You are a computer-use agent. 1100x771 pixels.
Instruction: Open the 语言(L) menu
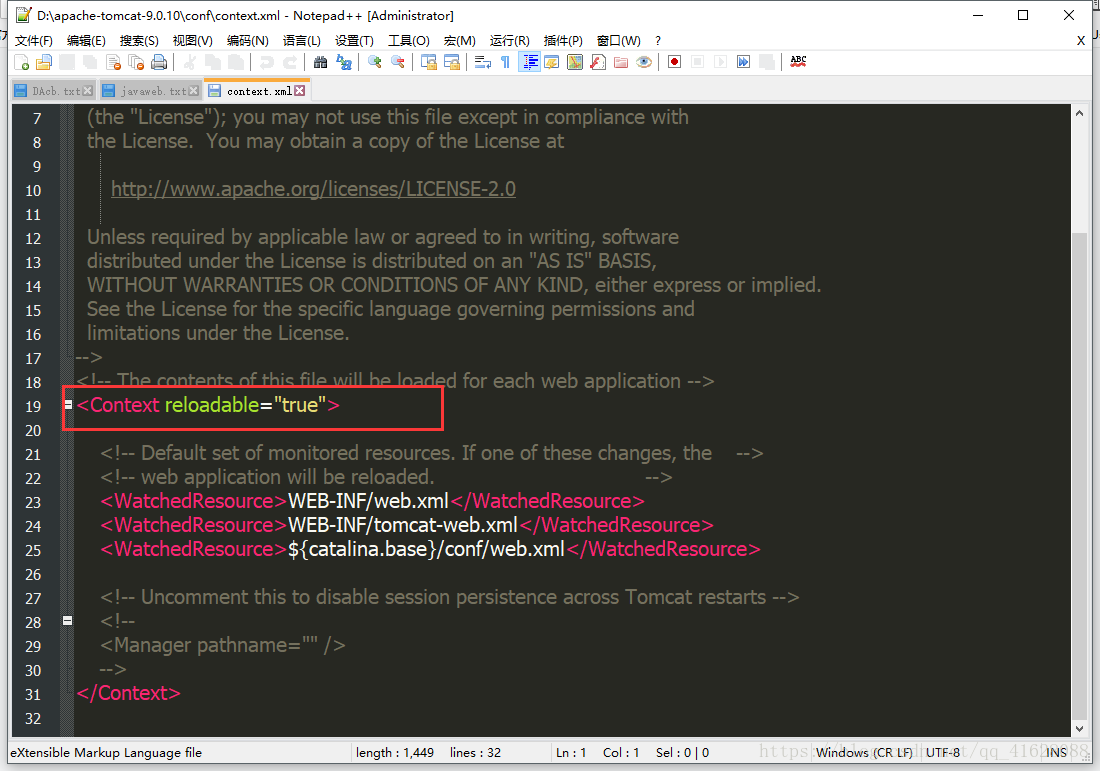[302, 41]
